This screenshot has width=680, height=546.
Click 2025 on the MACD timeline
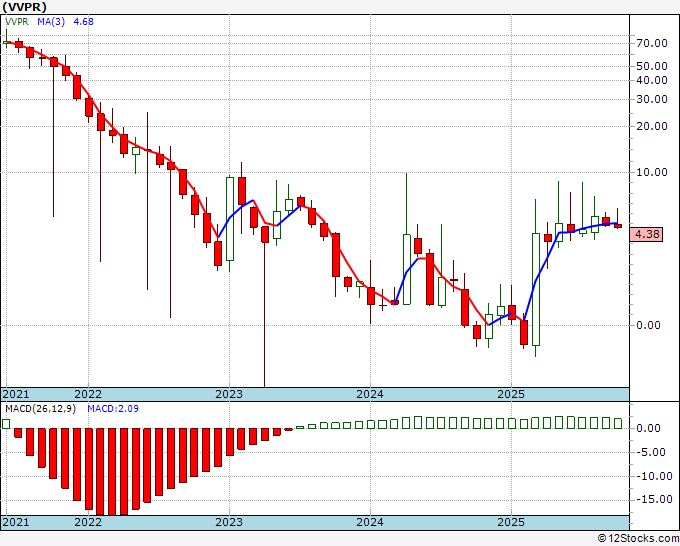tap(511, 522)
